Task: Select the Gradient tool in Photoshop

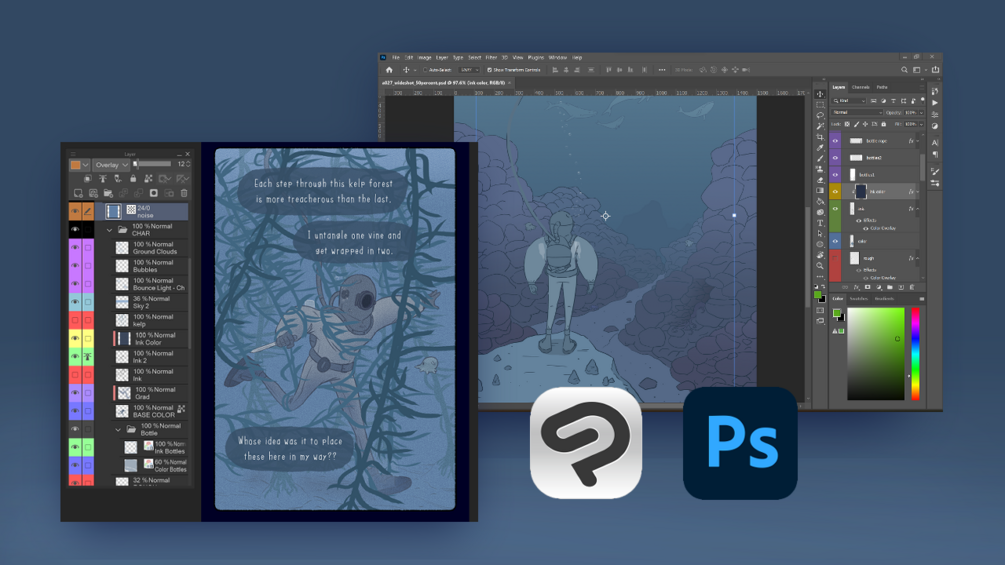Action: [820, 190]
